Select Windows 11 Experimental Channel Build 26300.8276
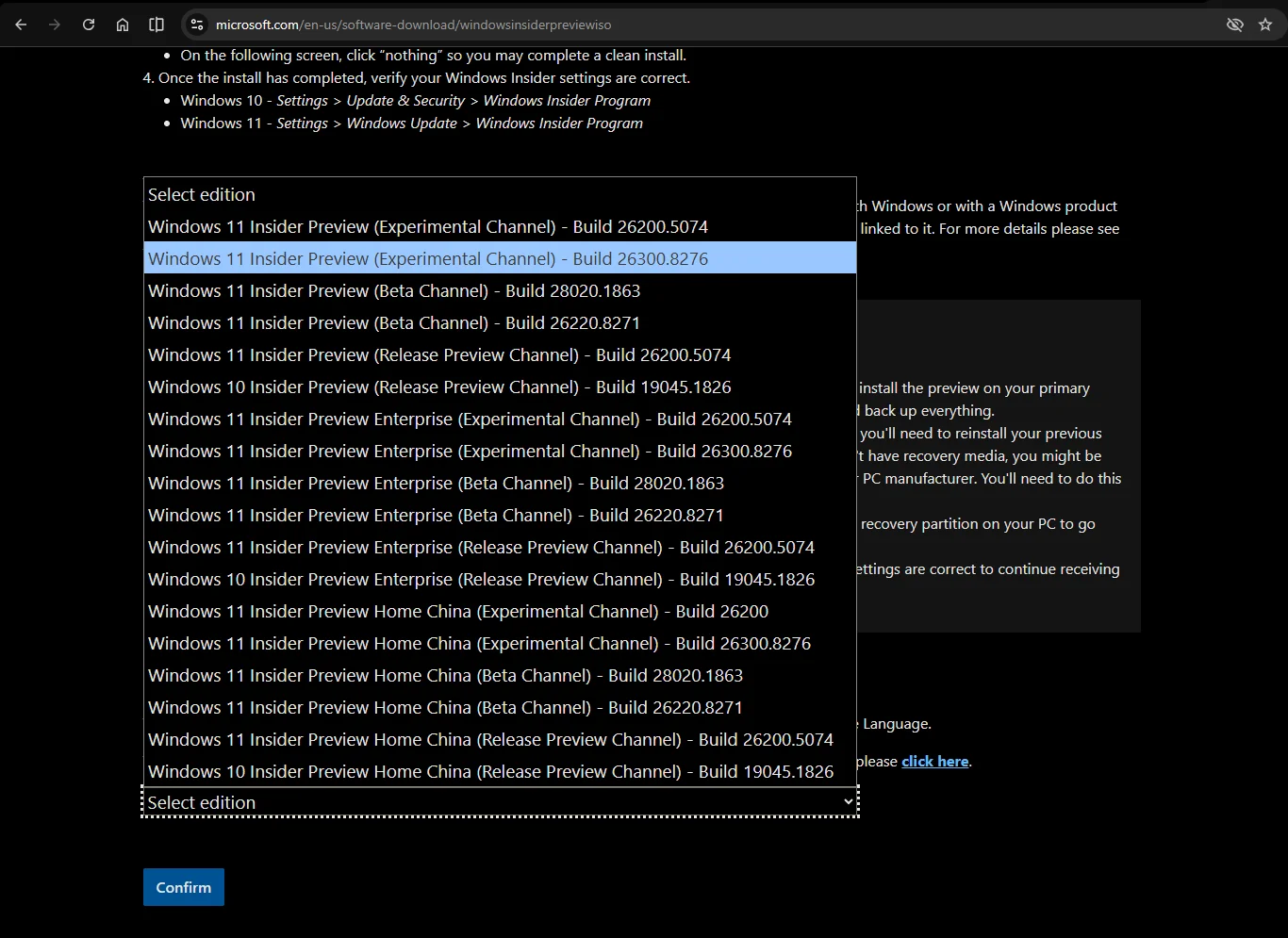The image size is (1288, 938). 500,258
